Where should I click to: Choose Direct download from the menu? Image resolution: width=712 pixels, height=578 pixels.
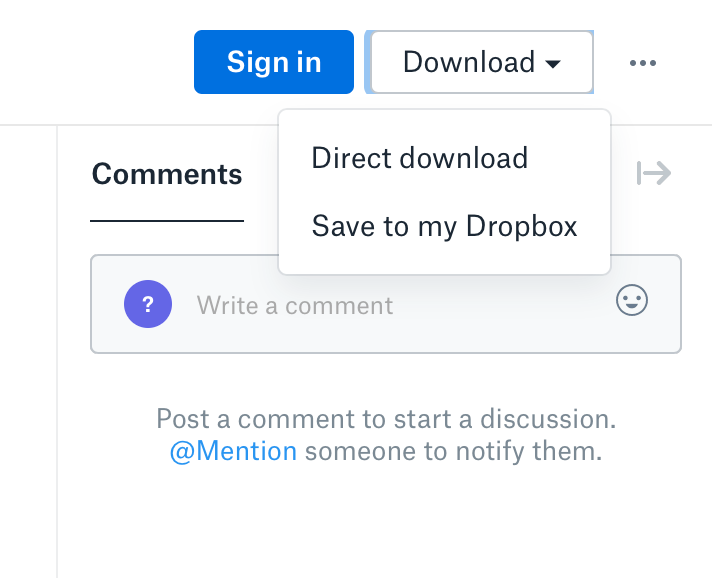click(420, 158)
